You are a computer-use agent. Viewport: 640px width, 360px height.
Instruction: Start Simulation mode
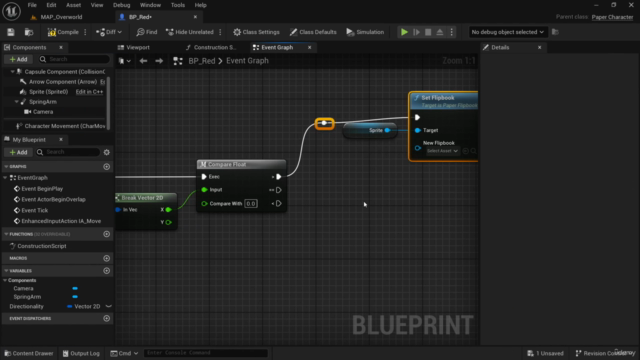(365, 32)
